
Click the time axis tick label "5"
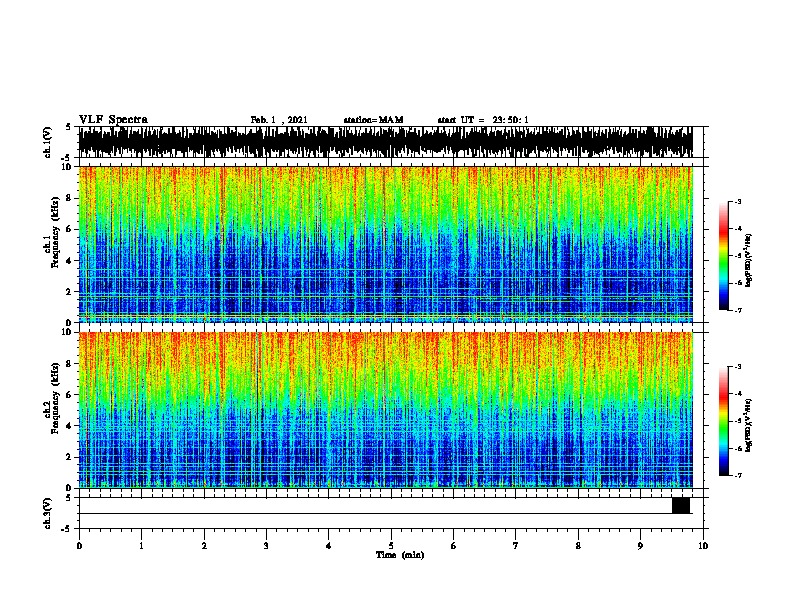[391, 546]
